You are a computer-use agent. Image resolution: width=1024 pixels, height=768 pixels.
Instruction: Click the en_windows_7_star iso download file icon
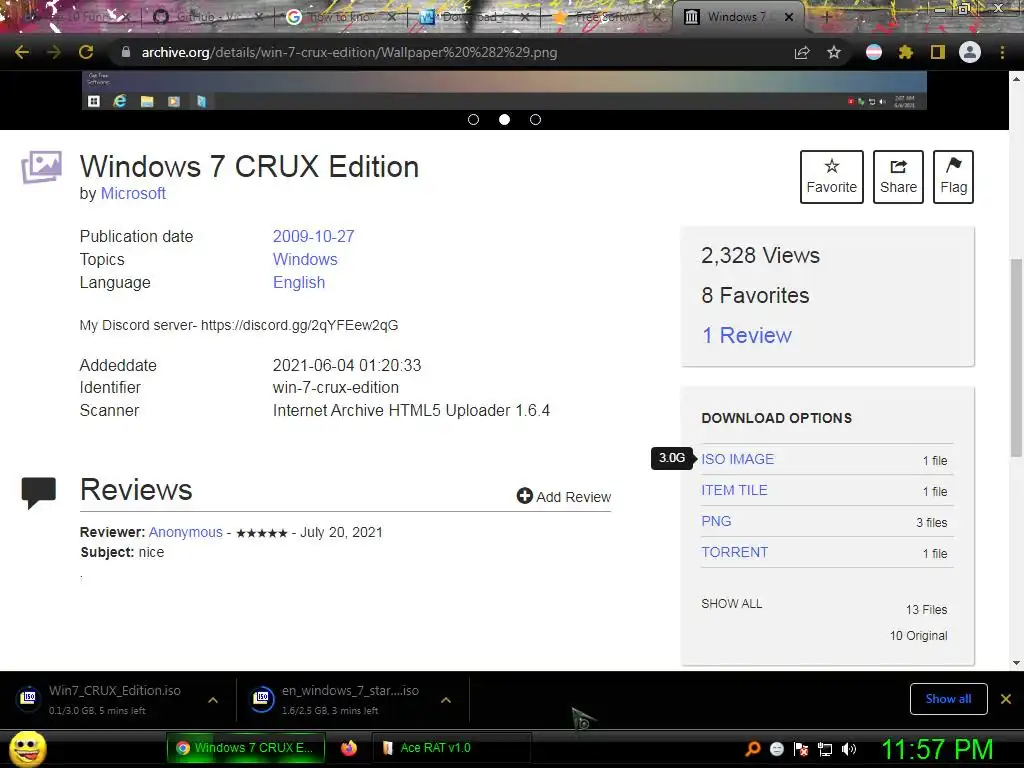(x=262, y=699)
